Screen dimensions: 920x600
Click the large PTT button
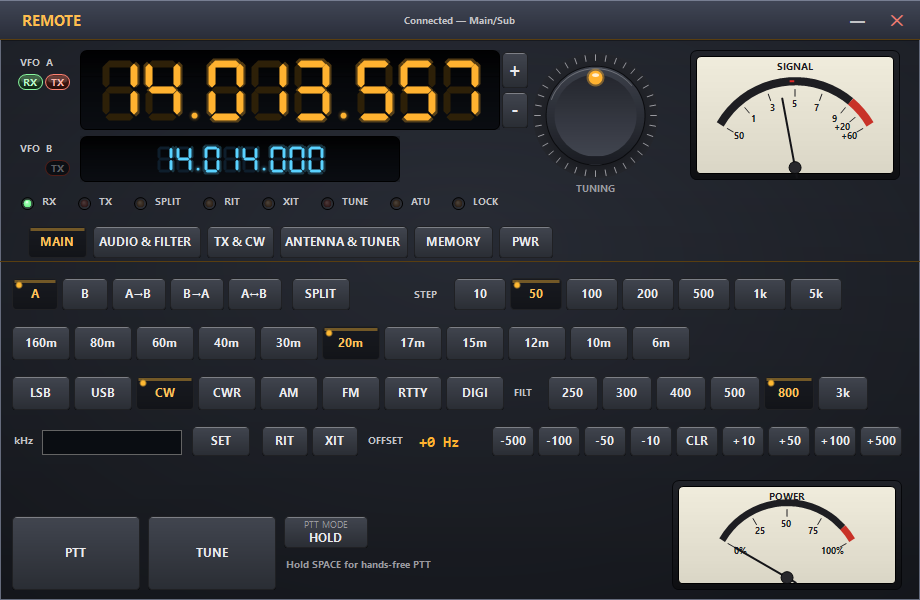76,552
